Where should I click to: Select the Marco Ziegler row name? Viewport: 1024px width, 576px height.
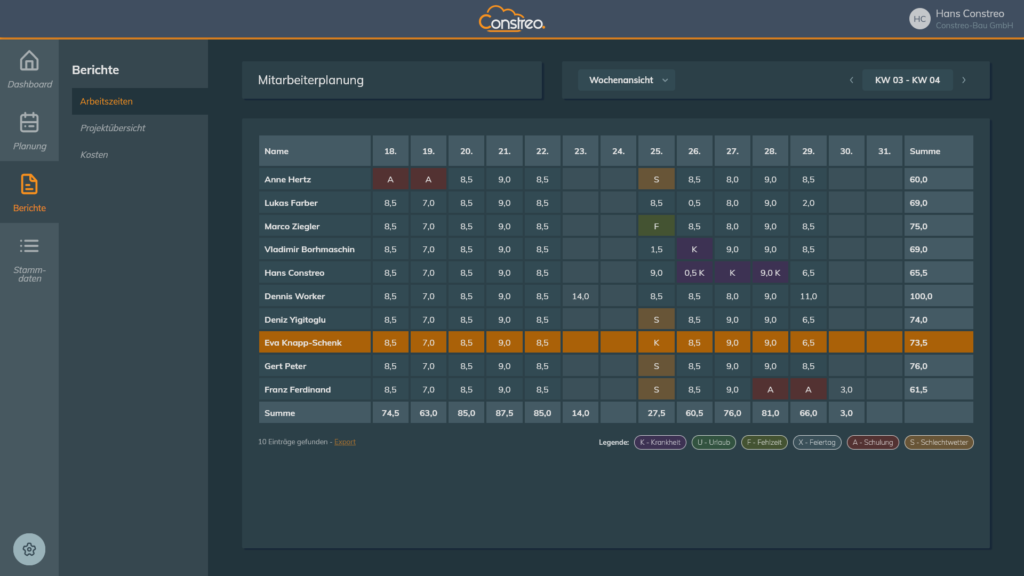click(x=292, y=227)
